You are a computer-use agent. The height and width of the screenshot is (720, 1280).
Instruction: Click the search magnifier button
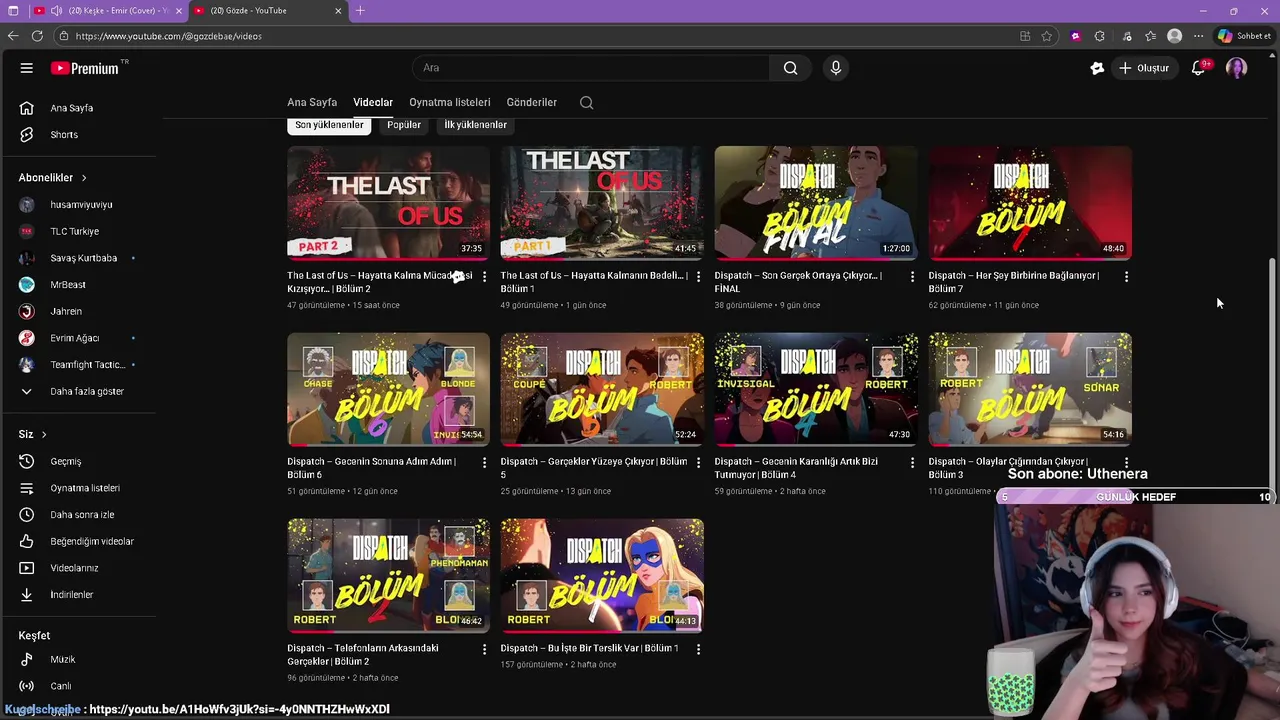(x=790, y=68)
